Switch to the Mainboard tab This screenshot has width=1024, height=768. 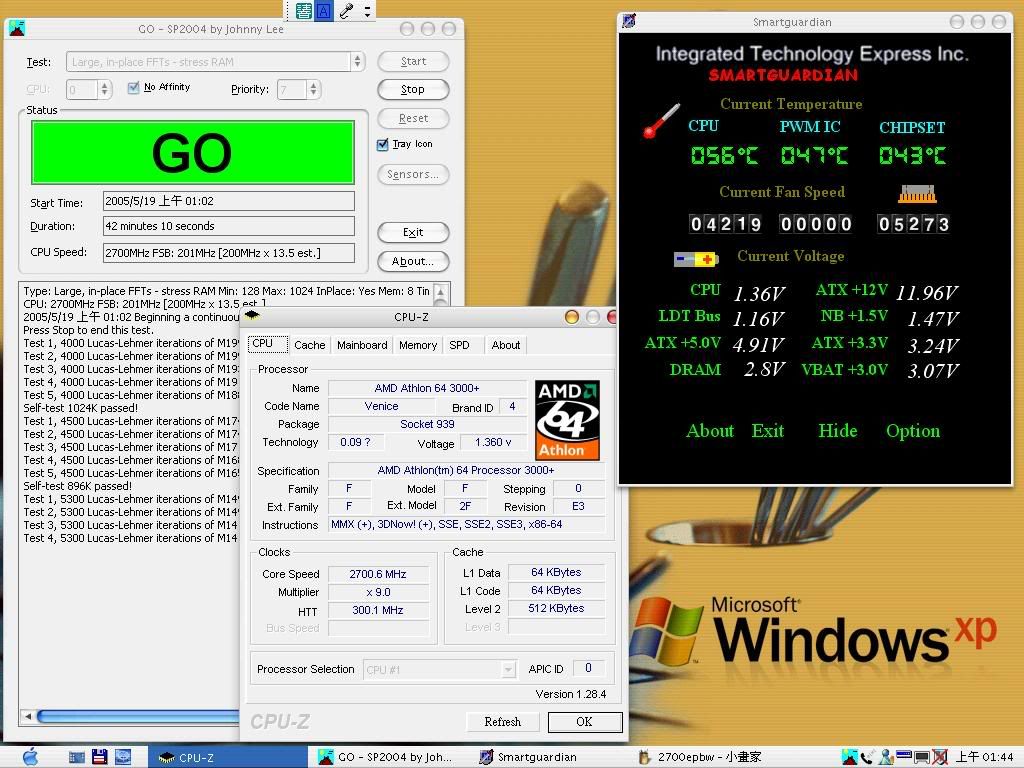[x=362, y=345]
